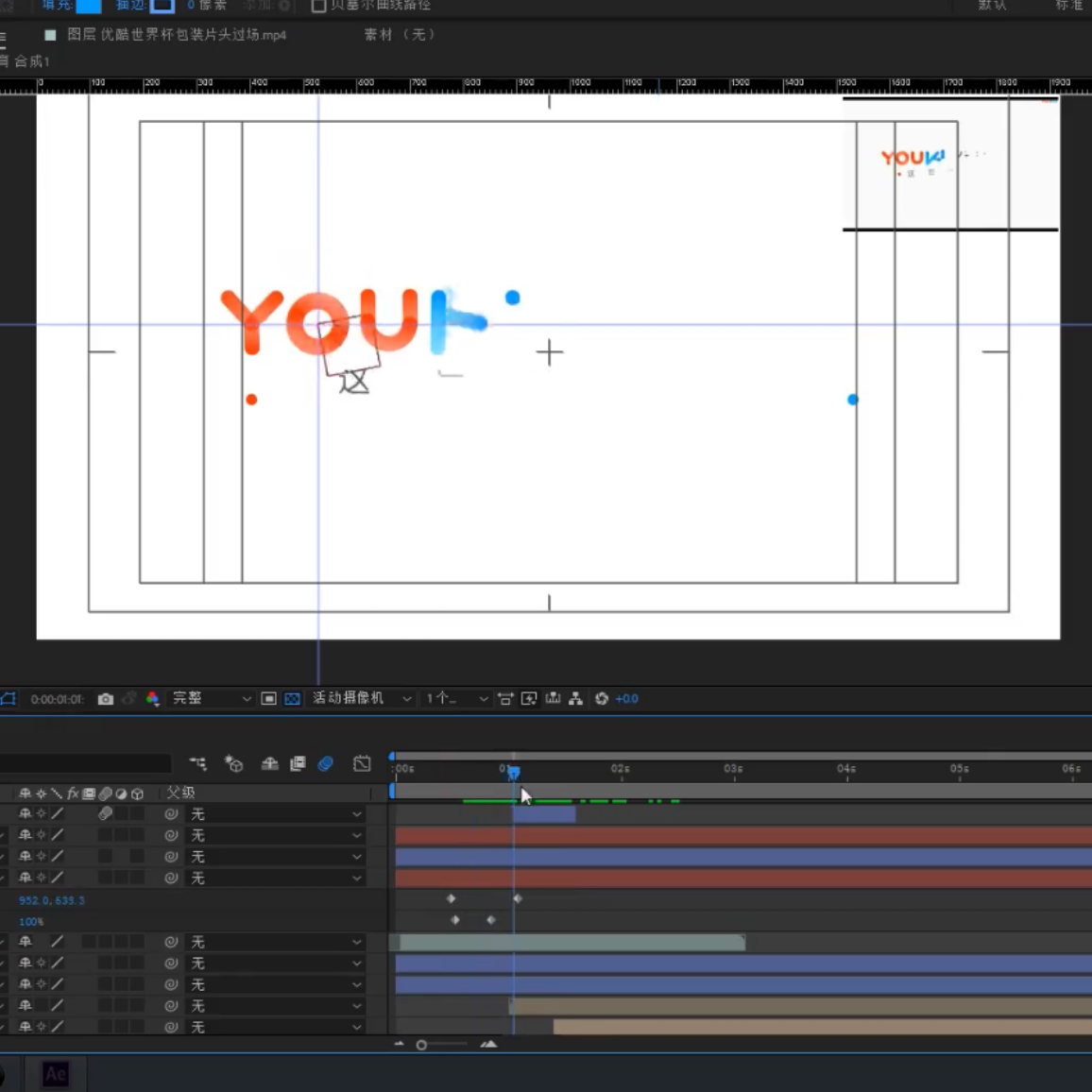
Task: Toggle the collapse switch of the bottom layer
Action: pyautogui.click(x=41, y=1027)
